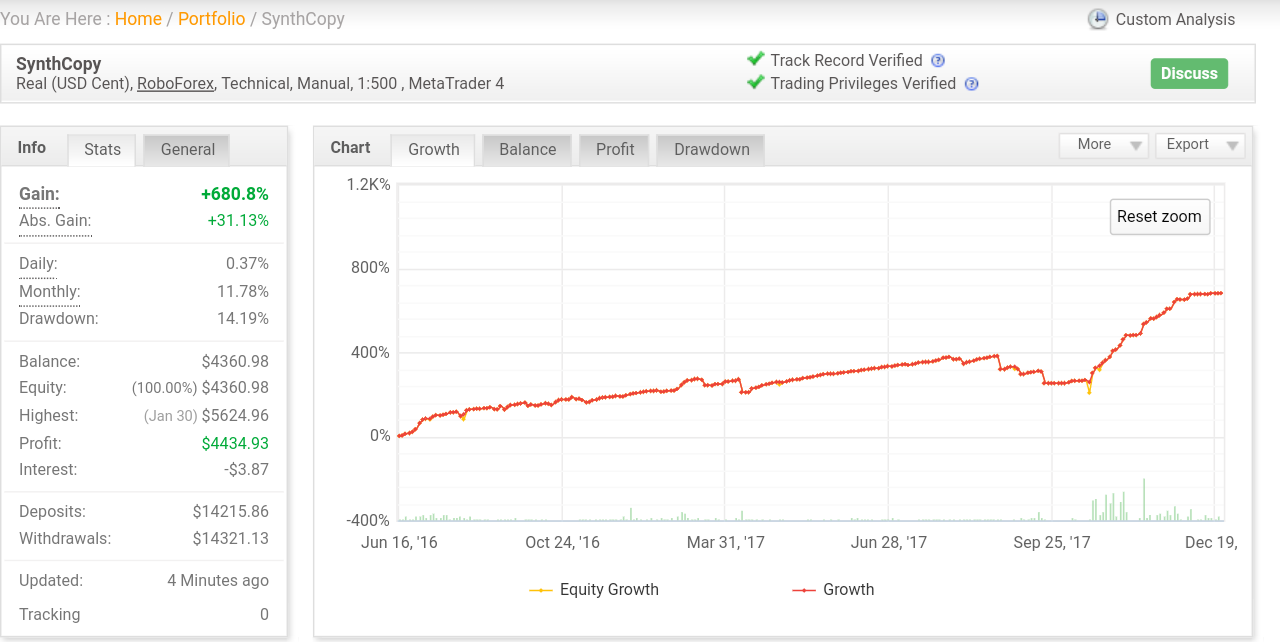Switch to the Stats tab

point(102,150)
